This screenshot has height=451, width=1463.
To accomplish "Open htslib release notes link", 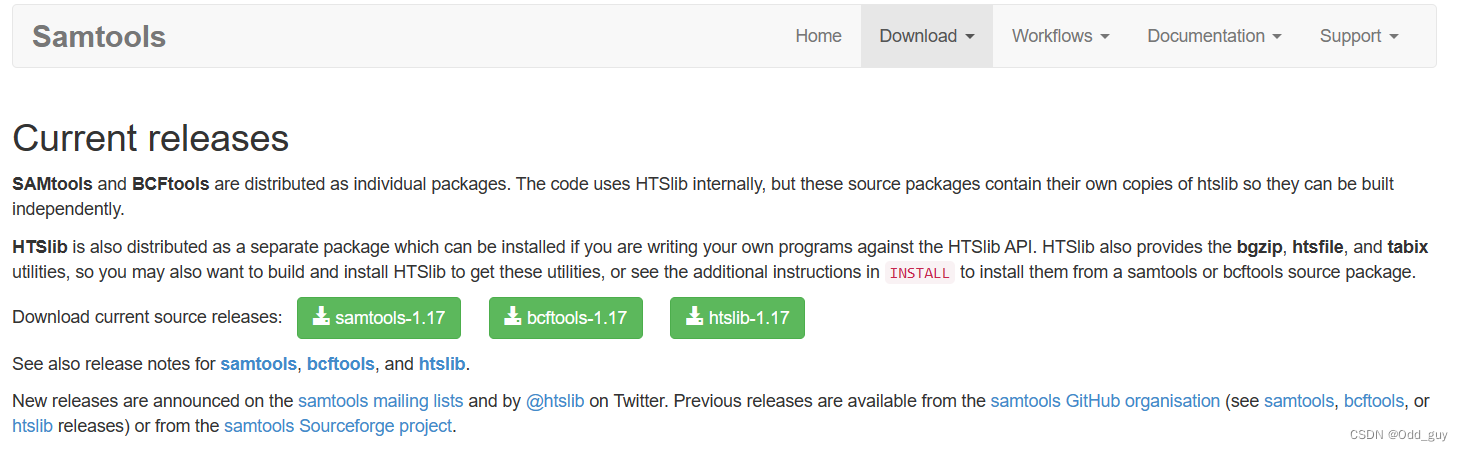I will 441,363.
